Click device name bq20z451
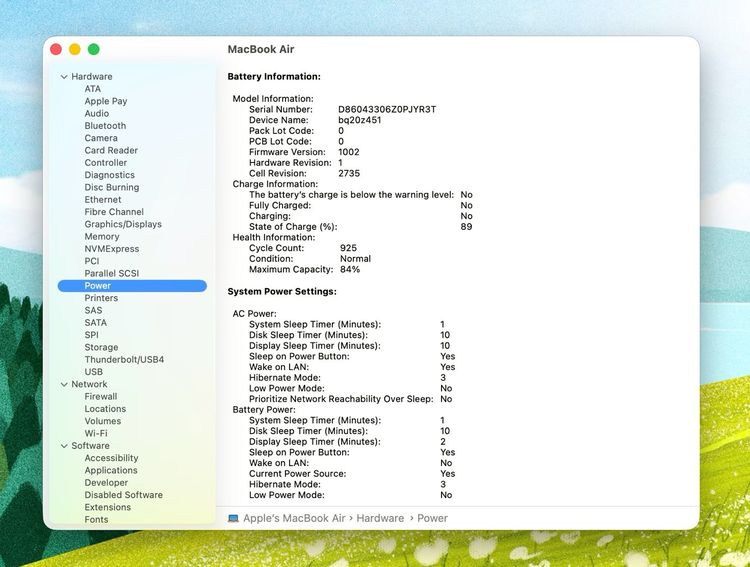Image resolution: width=750 pixels, height=567 pixels. pyautogui.click(x=360, y=120)
